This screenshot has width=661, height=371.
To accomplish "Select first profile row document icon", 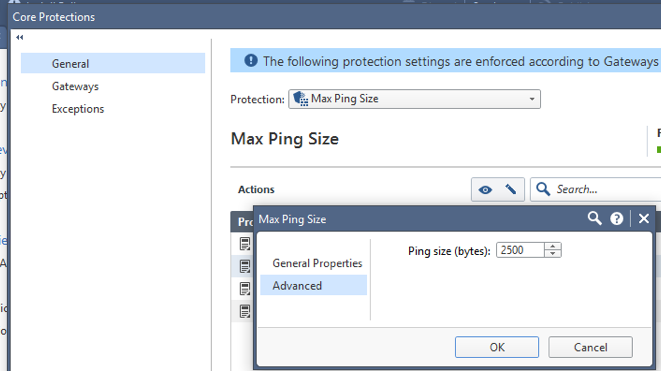I will pyautogui.click(x=245, y=244).
